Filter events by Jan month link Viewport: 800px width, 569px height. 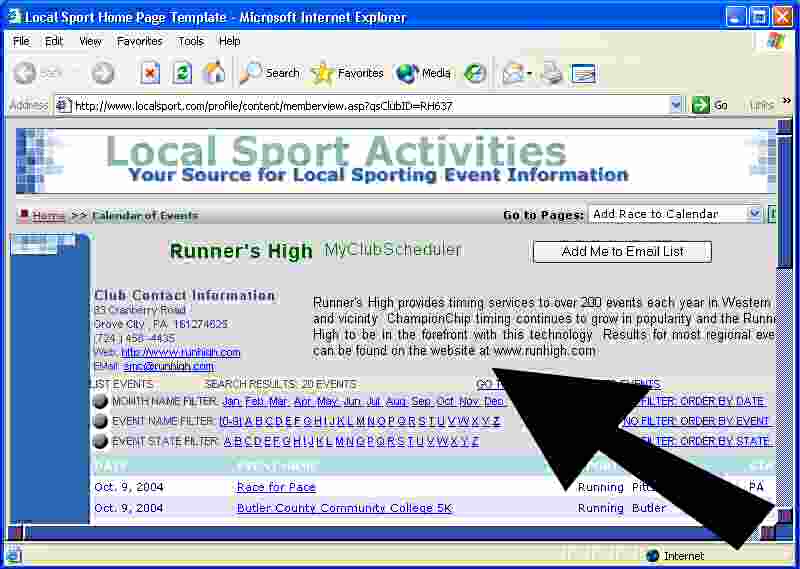tap(232, 402)
